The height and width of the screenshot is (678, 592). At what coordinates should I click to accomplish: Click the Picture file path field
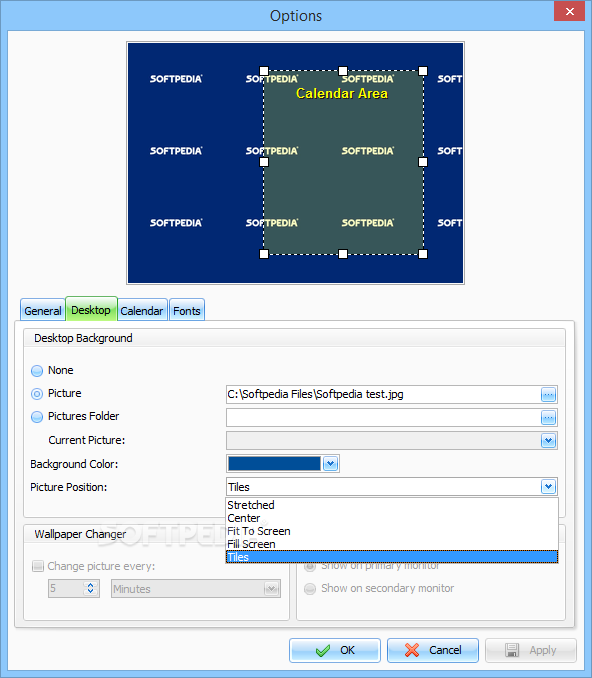[383, 394]
